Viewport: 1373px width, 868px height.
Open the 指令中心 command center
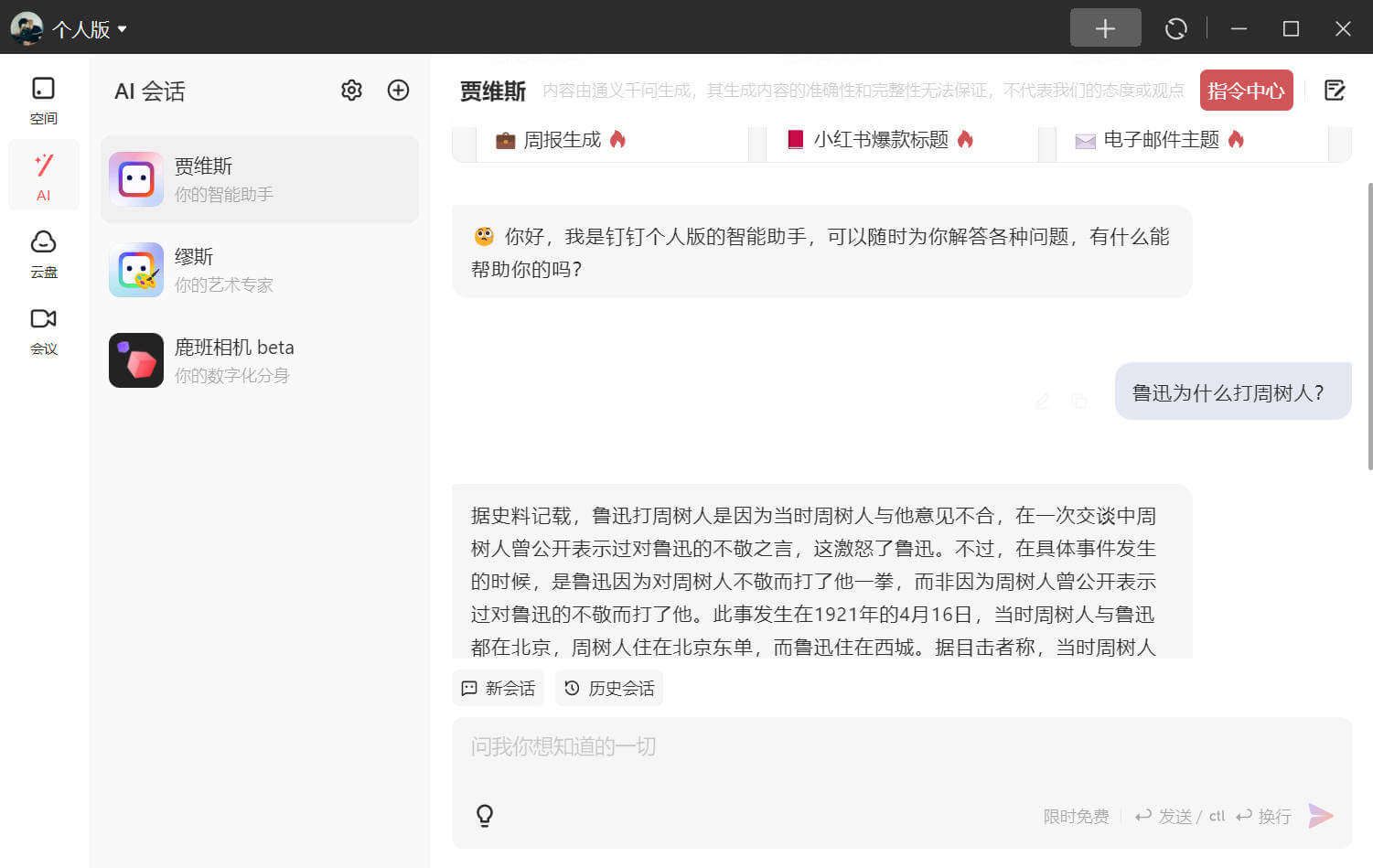[1246, 91]
